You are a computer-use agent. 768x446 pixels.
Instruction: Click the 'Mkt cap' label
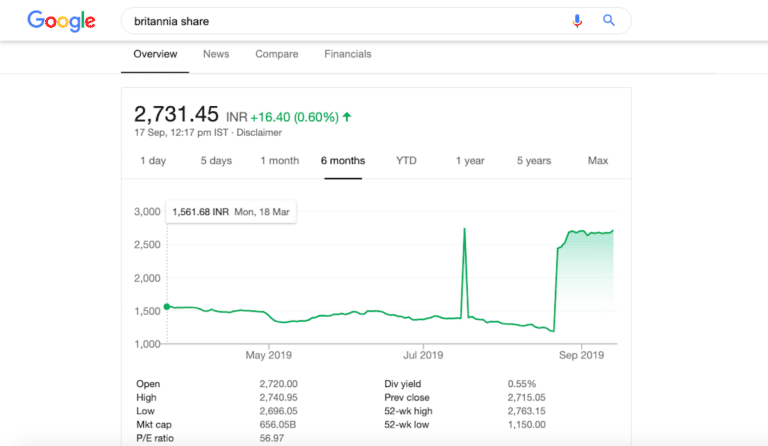pyautogui.click(x=154, y=424)
